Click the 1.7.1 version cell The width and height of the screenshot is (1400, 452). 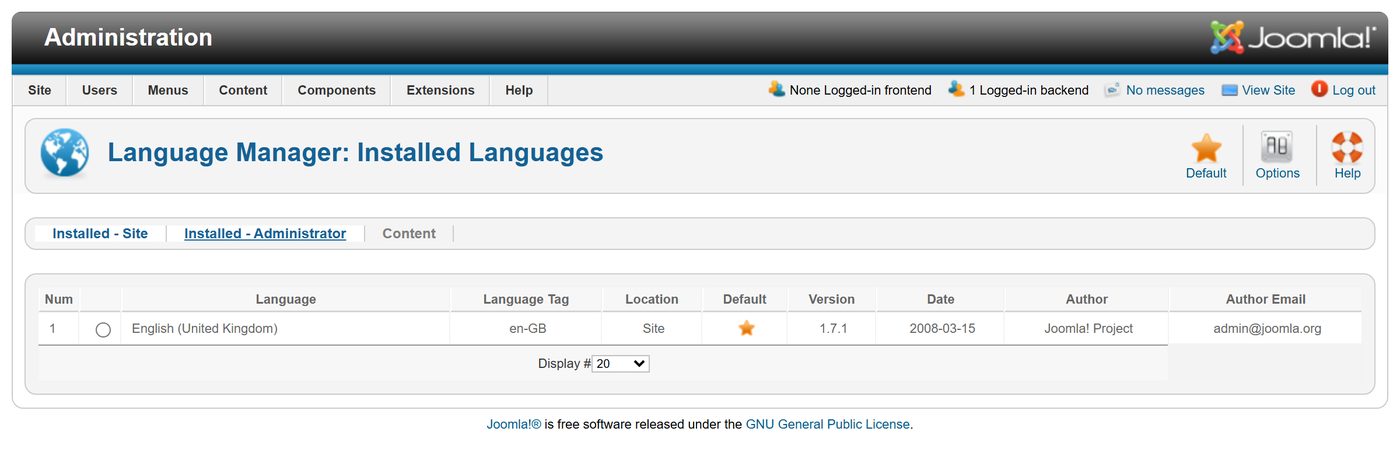point(832,328)
